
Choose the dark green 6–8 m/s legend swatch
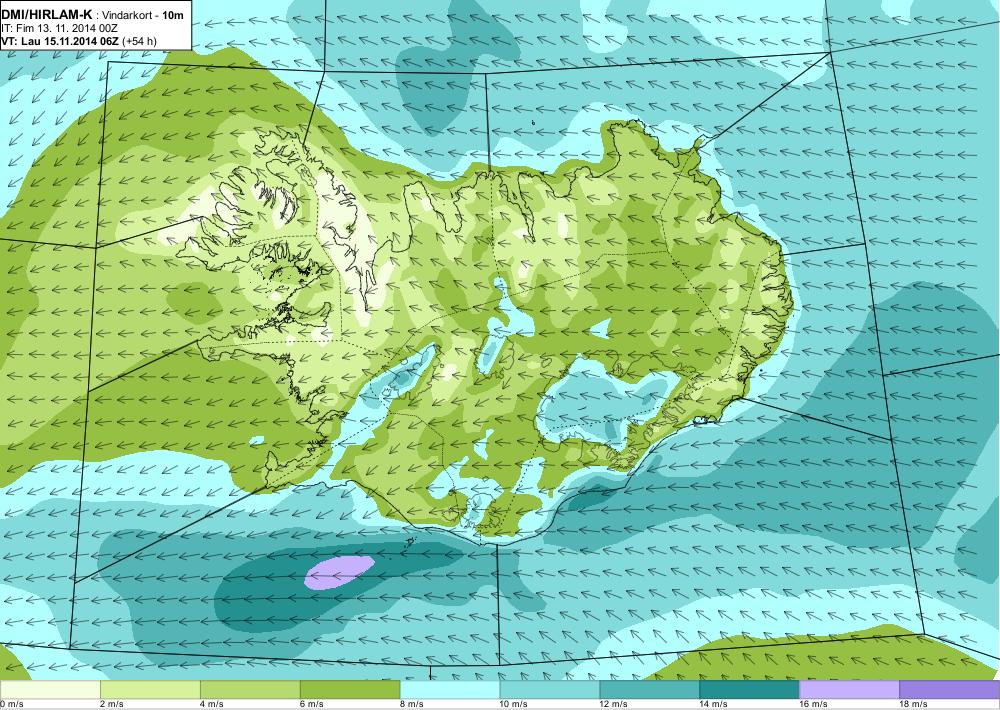coord(350,690)
